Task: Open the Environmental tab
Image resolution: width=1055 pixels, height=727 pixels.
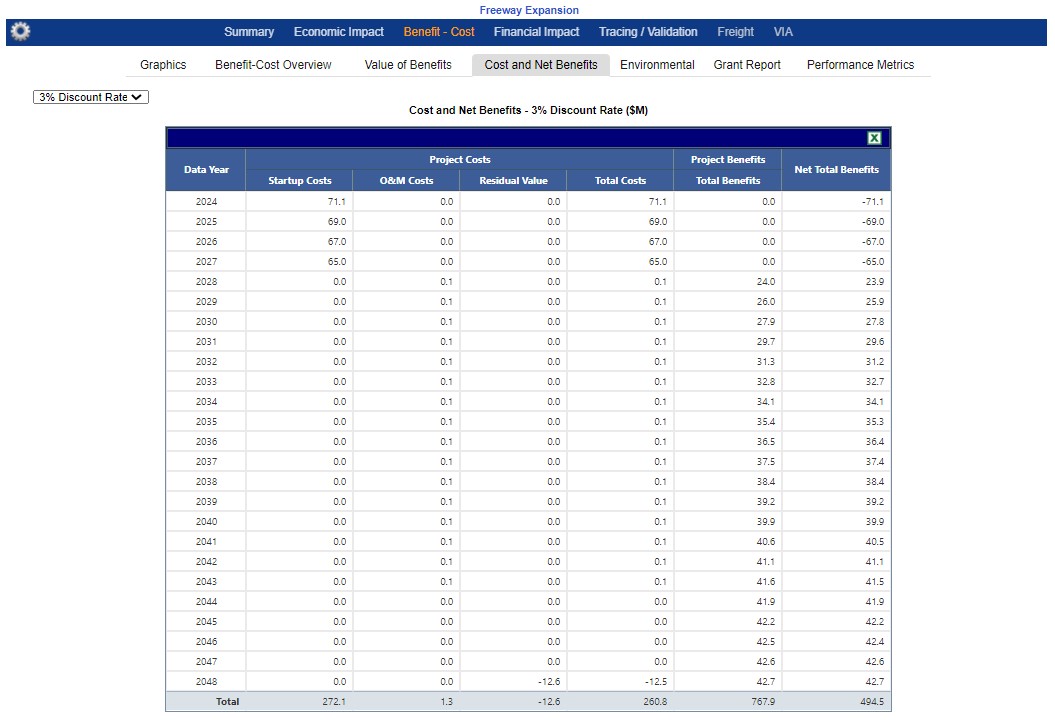Action: tap(657, 65)
